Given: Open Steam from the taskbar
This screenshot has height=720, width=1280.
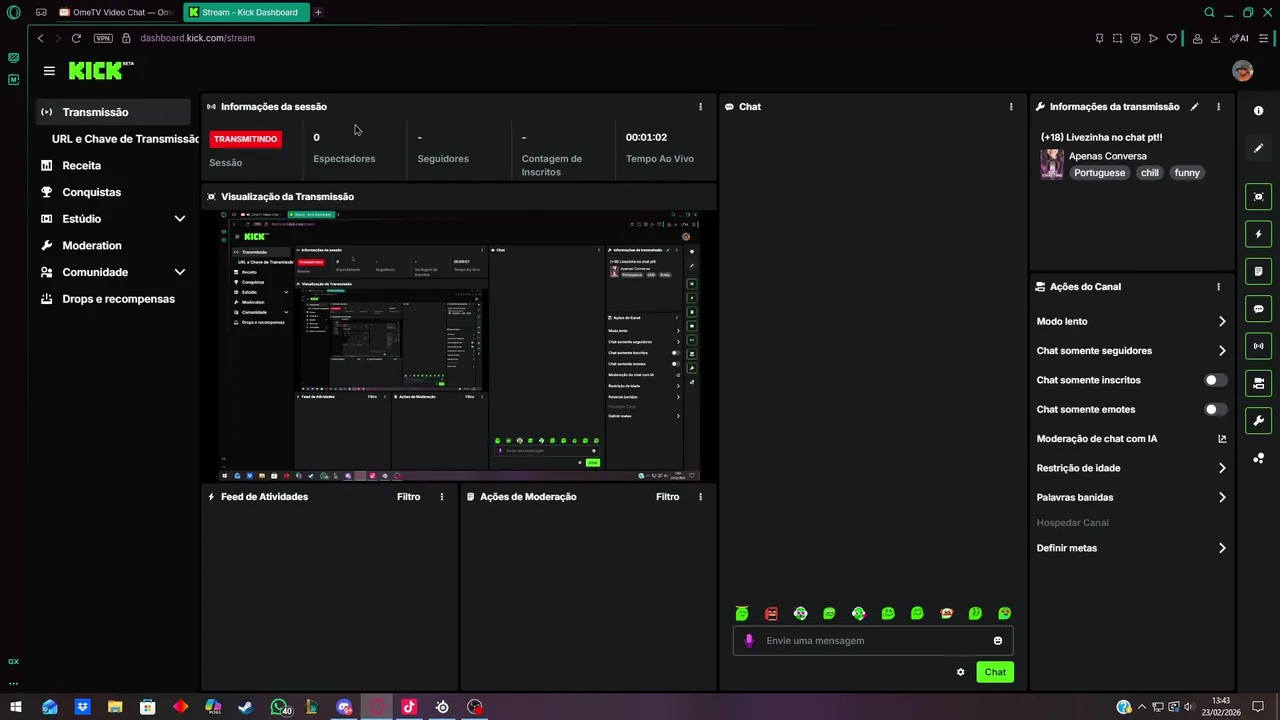Looking at the screenshot, I should pyautogui.click(x=245, y=707).
